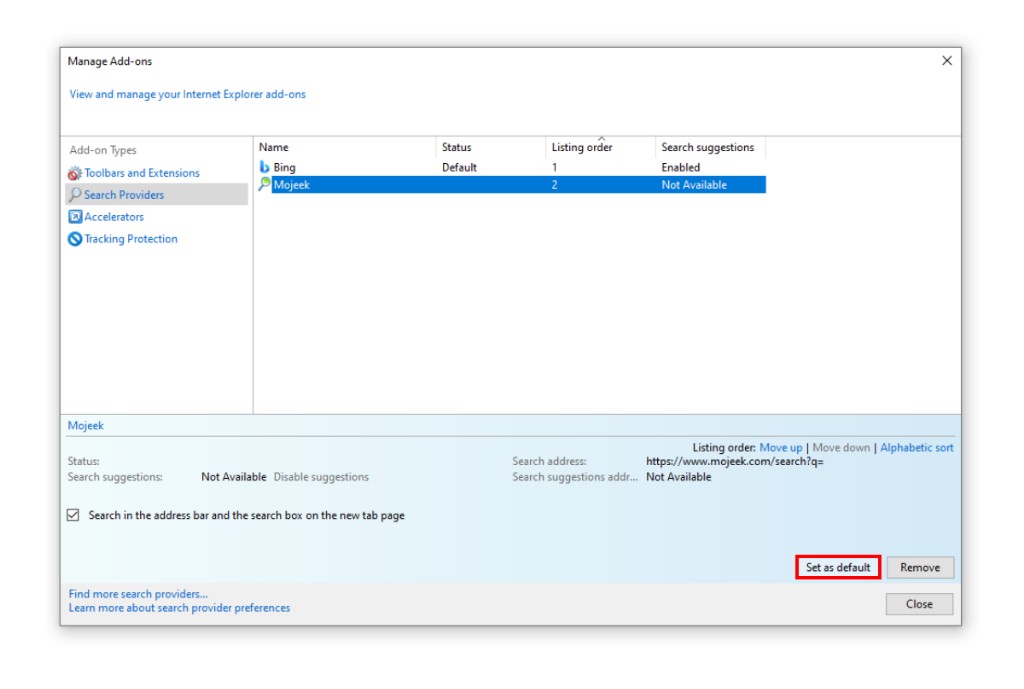1024x689 pixels.
Task: Click the Bing logo icon
Action: point(264,167)
